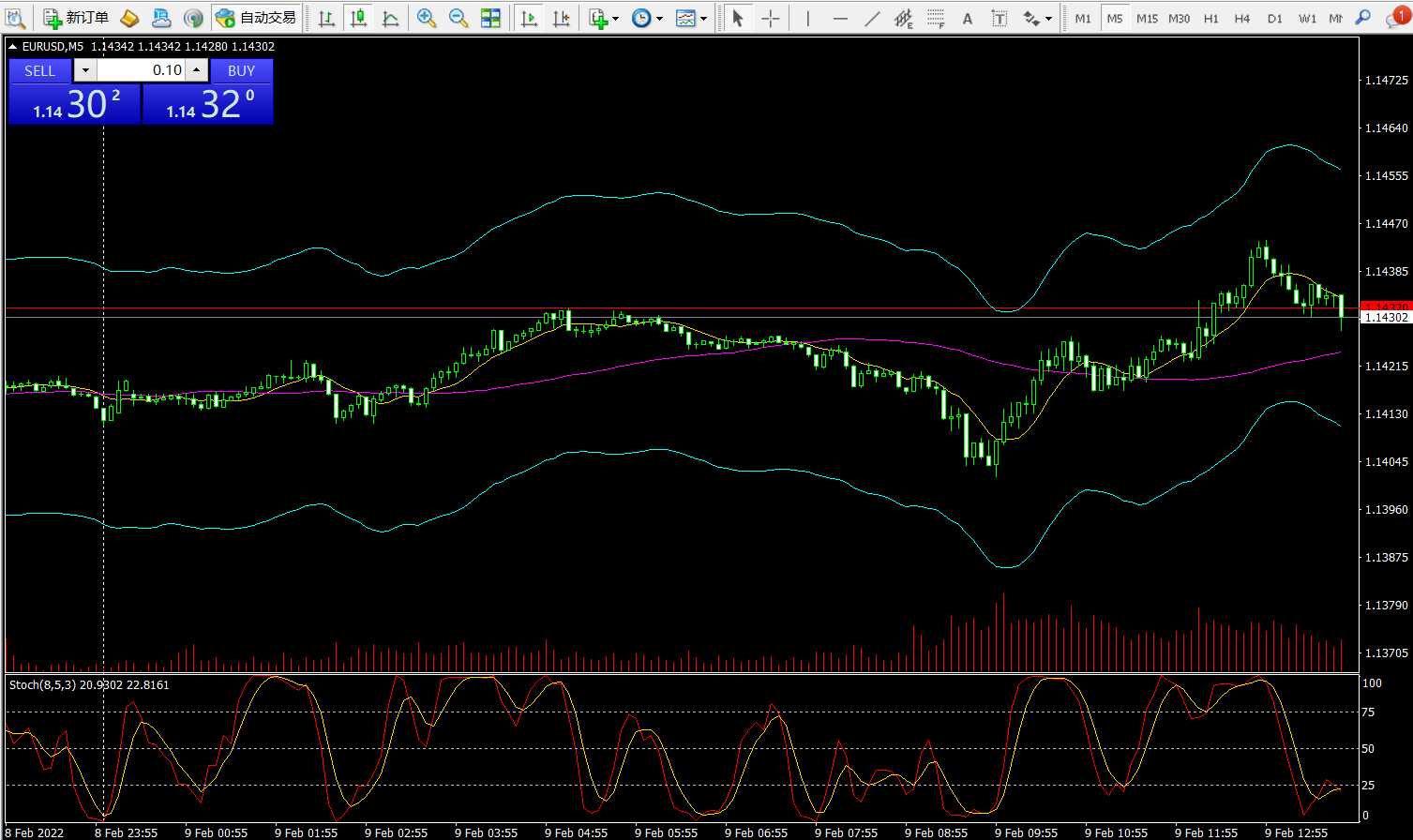The height and width of the screenshot is (840, 1413).
Task: Select the equidistant channel tool
Action: [904, 18]
